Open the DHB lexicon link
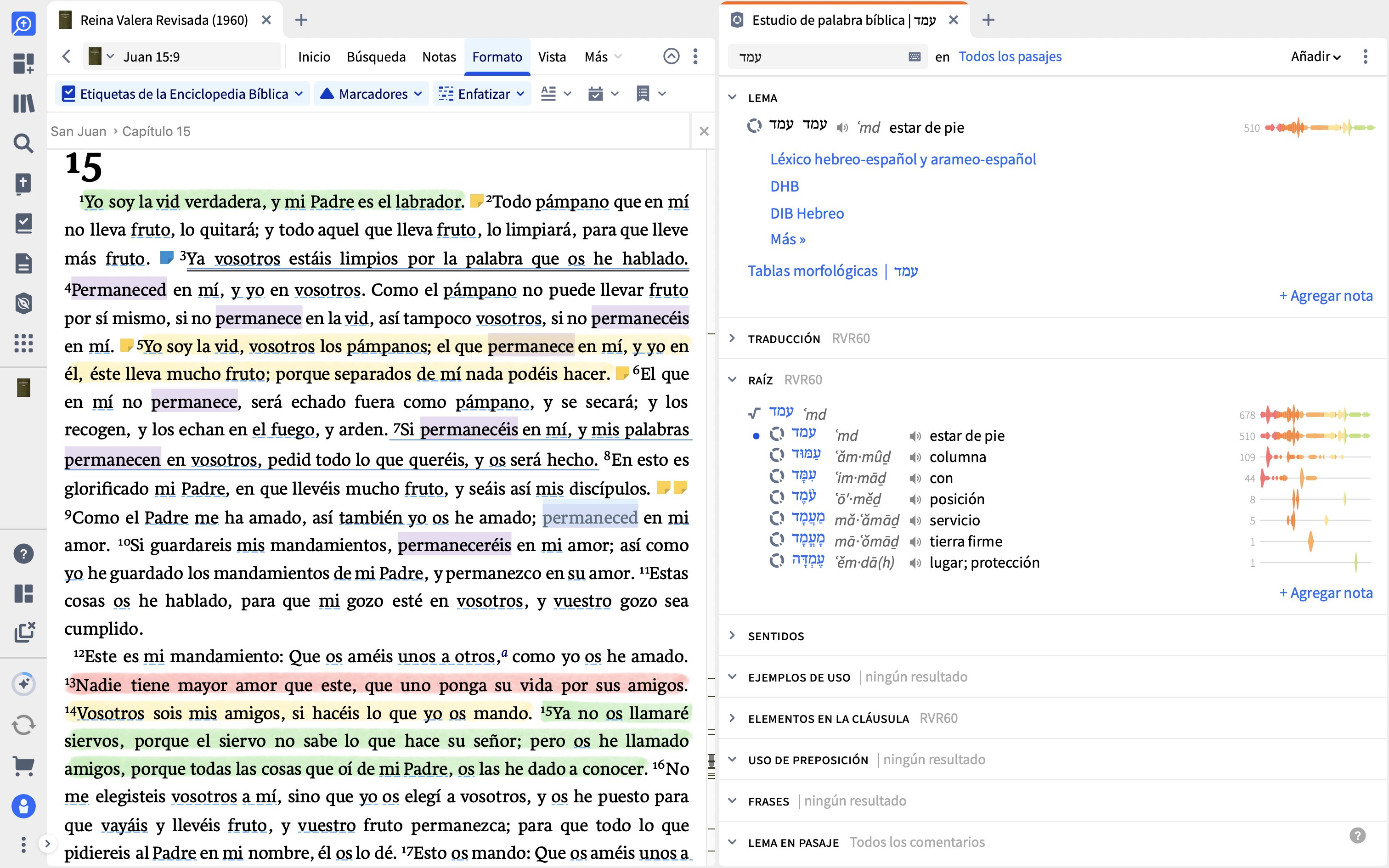 (784, 186)
